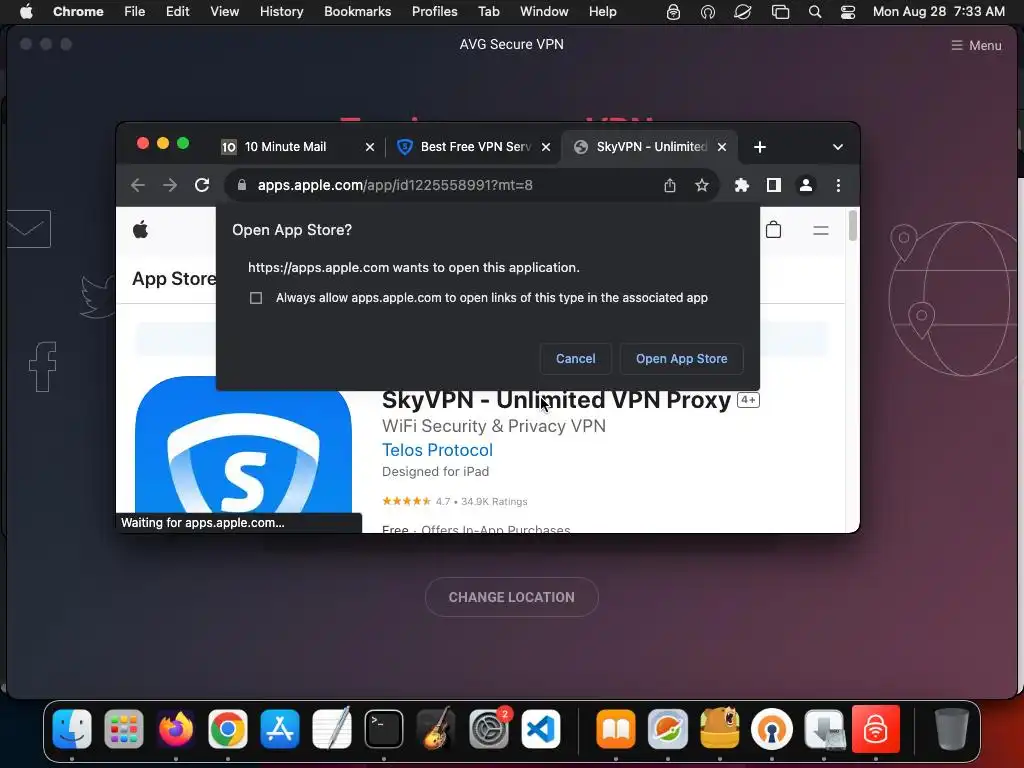The width and height of the screenshot is (1024, 768).
Task: Open Launchpad from the Dock
Action: point(123,728)
